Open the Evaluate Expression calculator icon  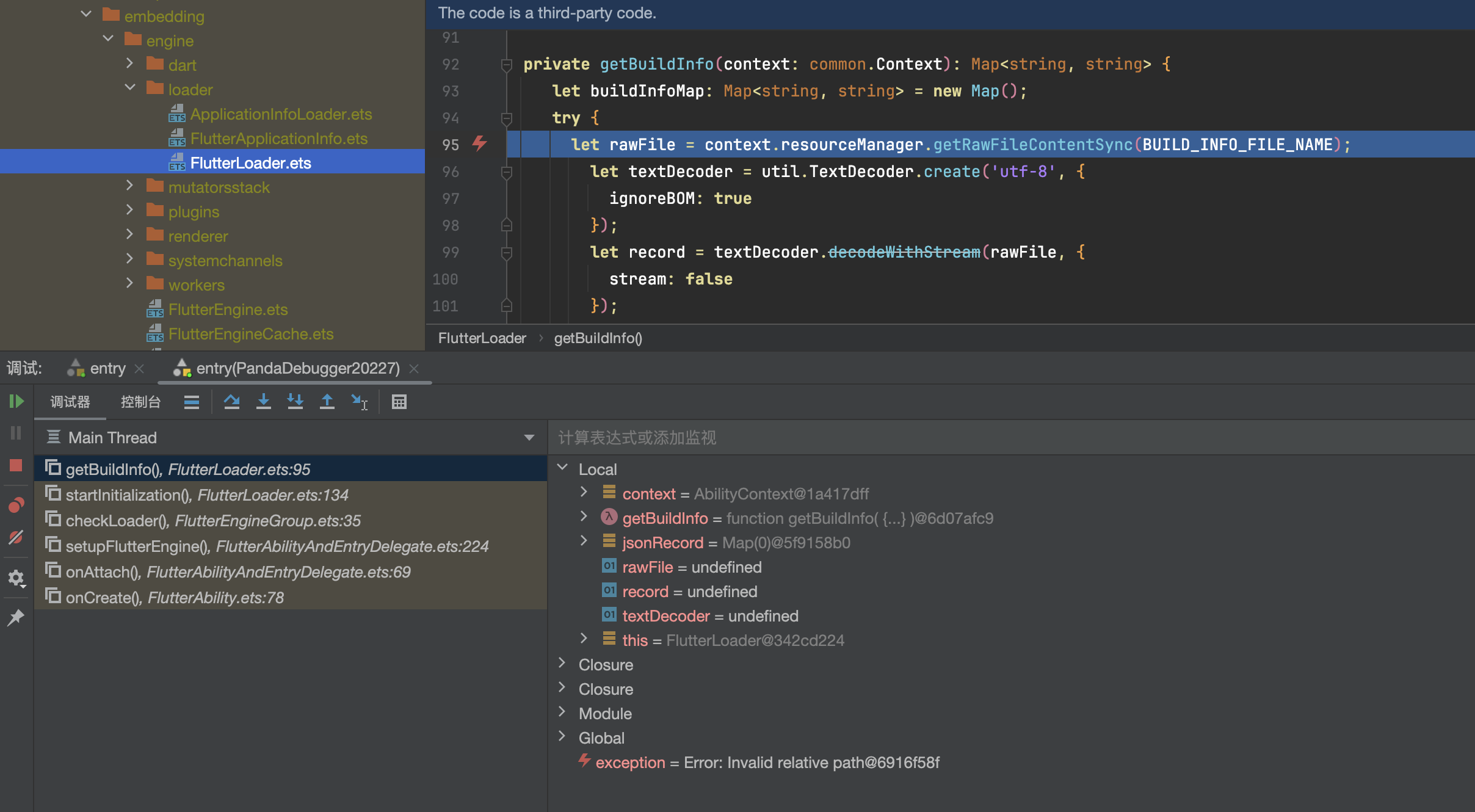pyautogui.click(x=399, y=401)
